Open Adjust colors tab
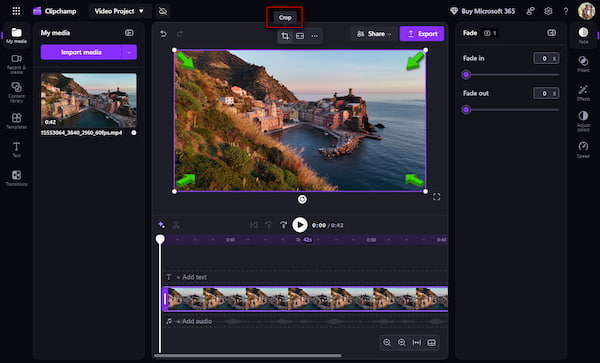The image size is (600, 363). click(x=583, y=121)
